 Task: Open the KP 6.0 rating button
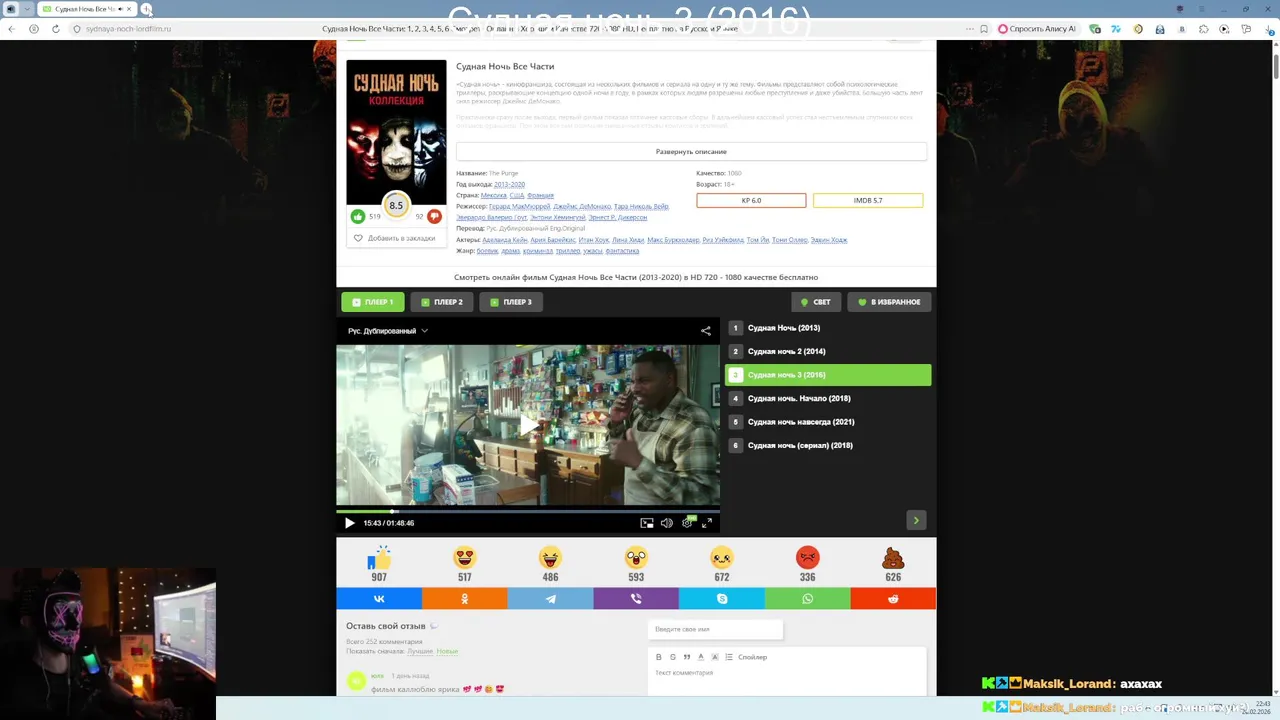[x=751, y=200]
